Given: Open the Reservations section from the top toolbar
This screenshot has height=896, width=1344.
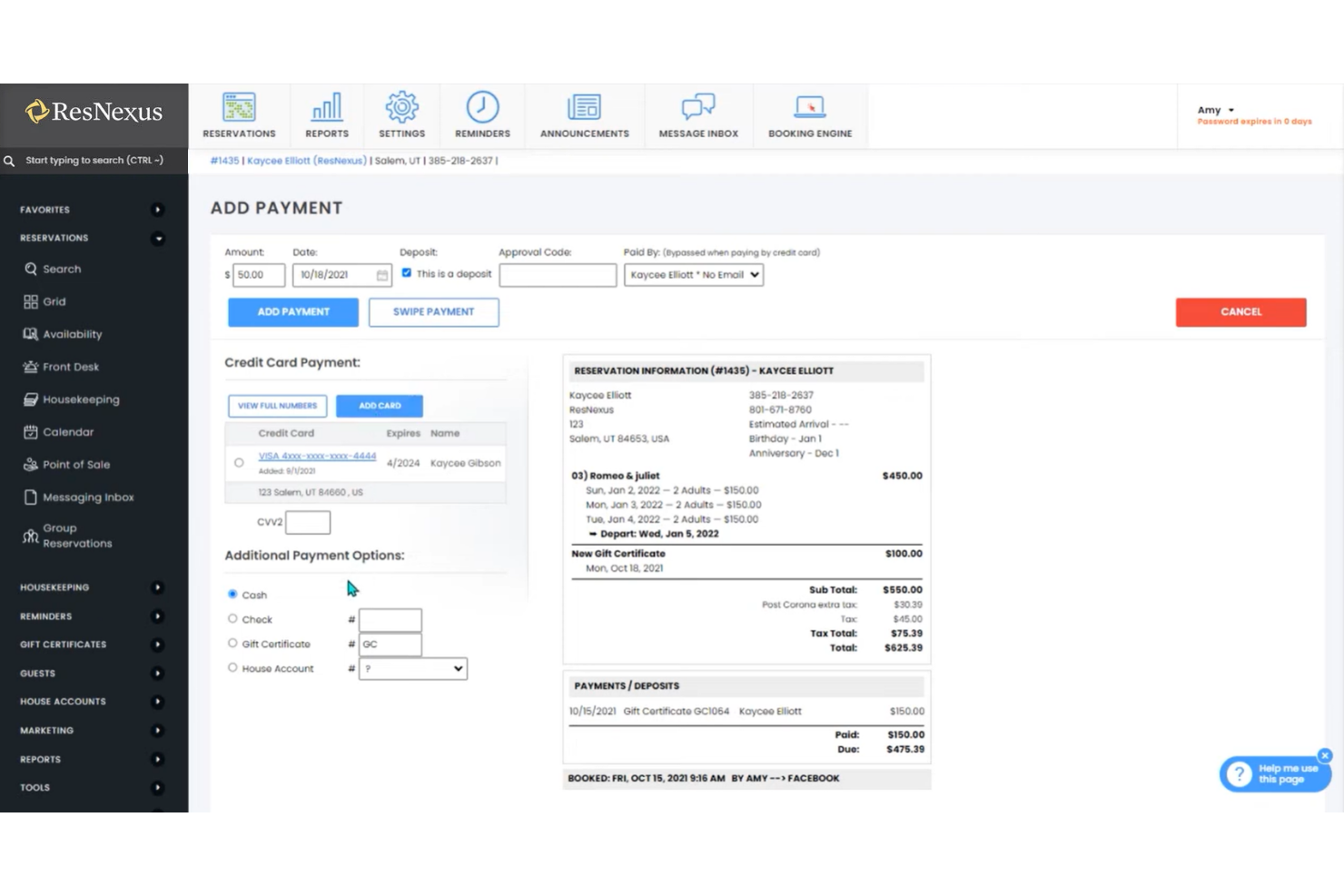Looking at the screenshot, I should 239,114.
